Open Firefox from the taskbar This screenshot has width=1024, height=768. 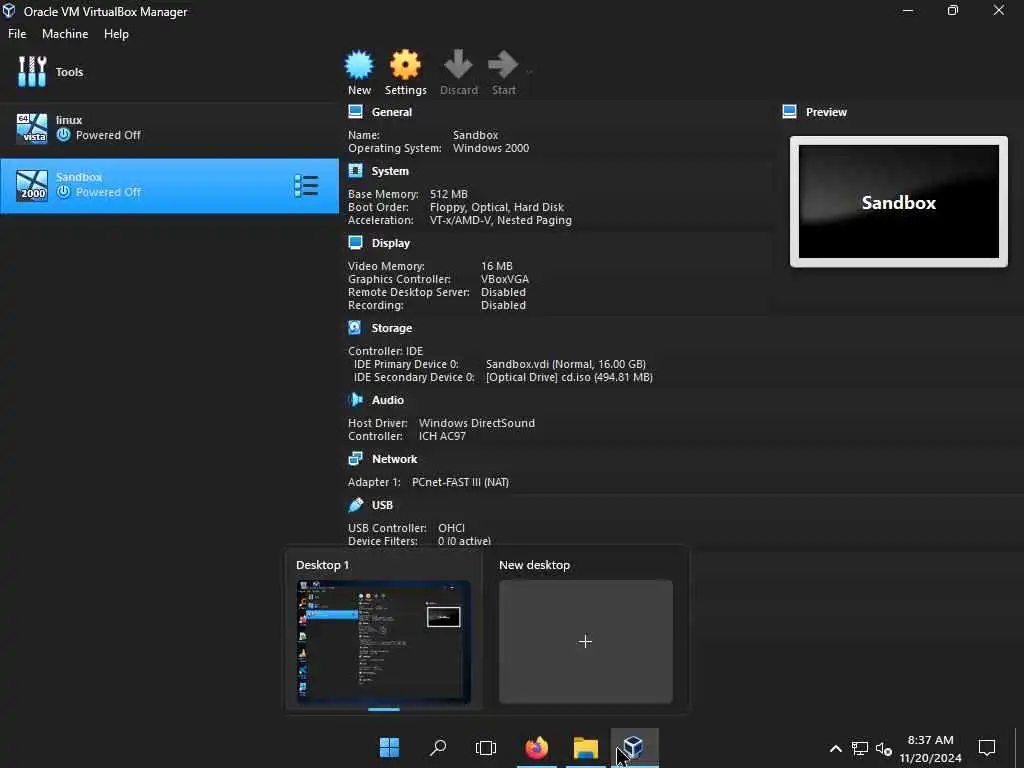pos(536,748)
